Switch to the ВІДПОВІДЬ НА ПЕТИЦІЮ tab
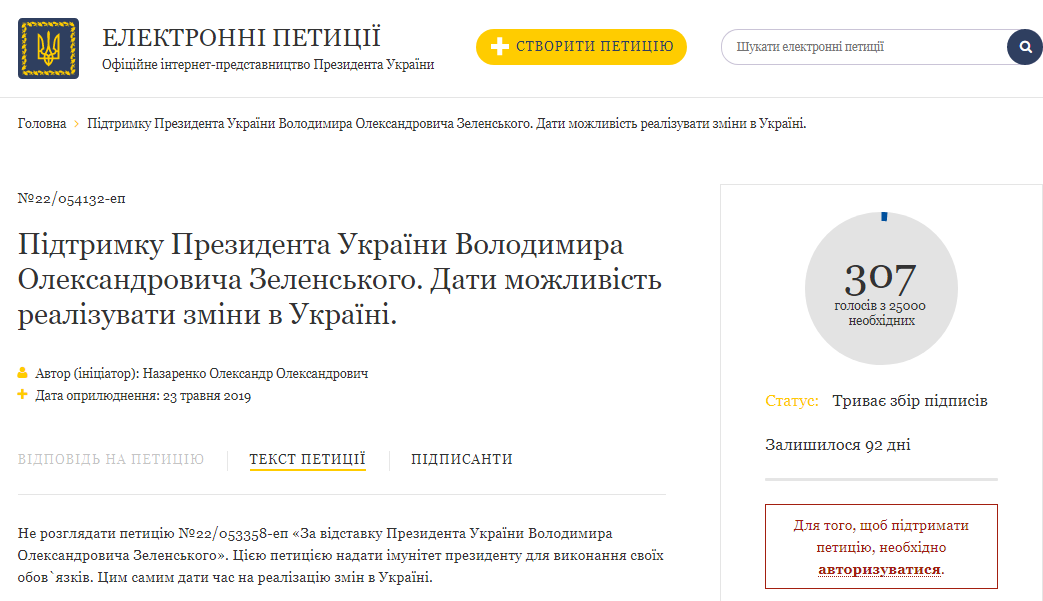 pos(111,459)
